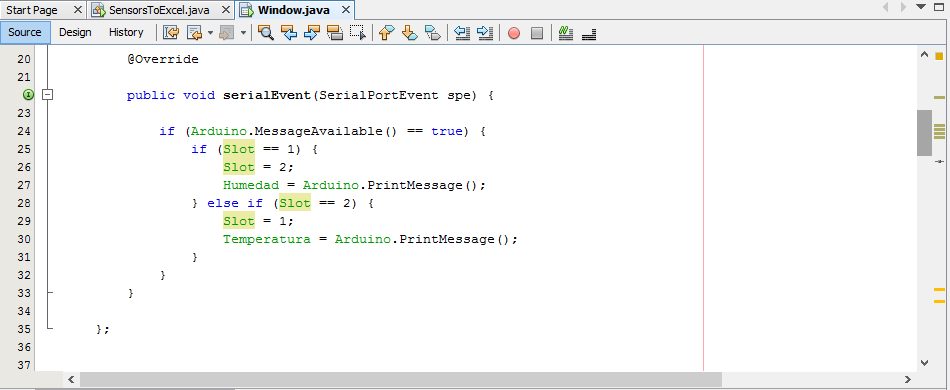Maximize the editor window with the icon
The width and height of the screenshot is (950, 390).
click(940, 7)
